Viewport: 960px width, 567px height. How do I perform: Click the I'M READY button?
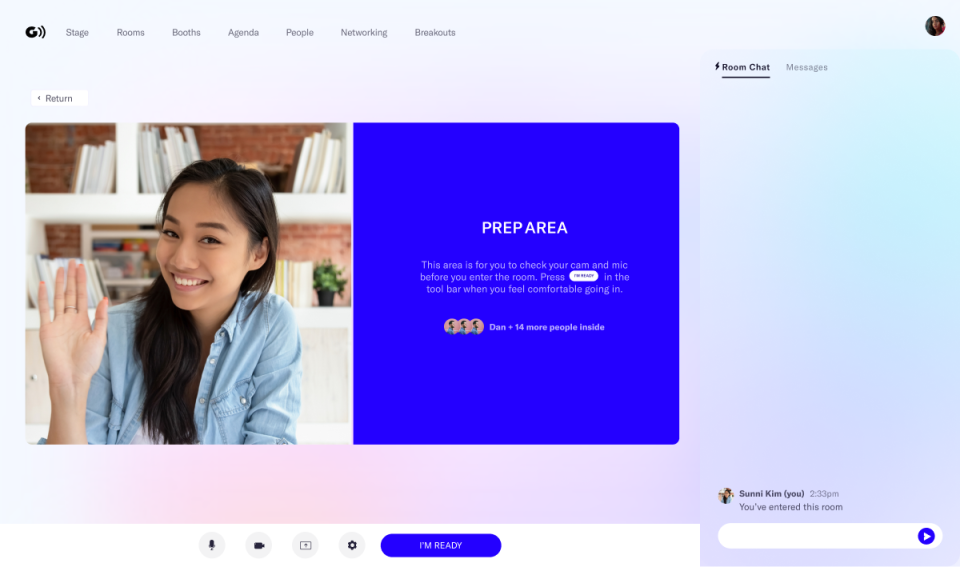tap(441, 545)
